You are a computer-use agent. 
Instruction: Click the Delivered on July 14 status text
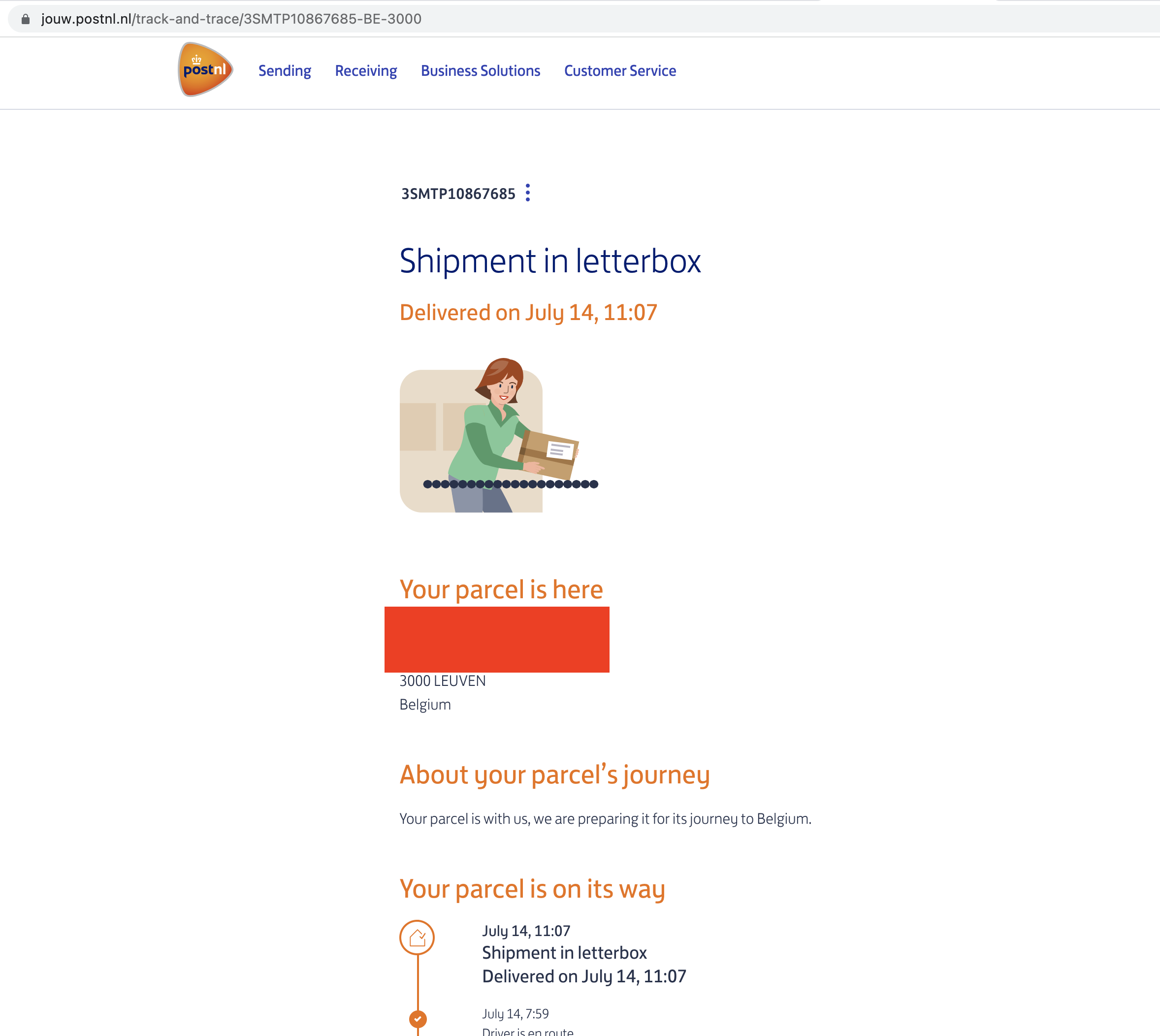(x=528, y=311)
